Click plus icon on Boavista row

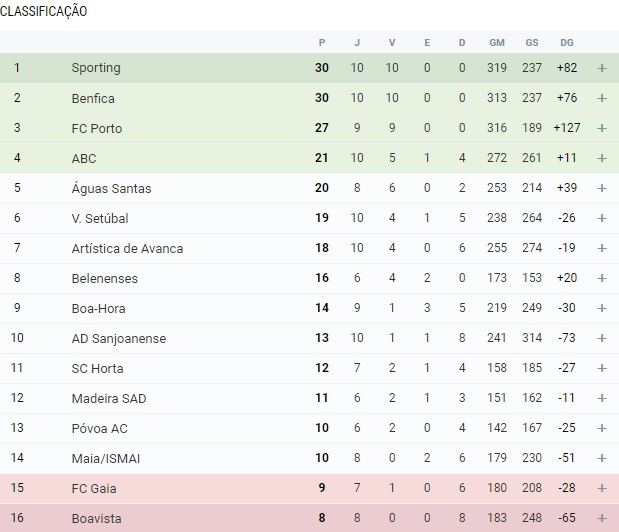(x=602, y=518)
